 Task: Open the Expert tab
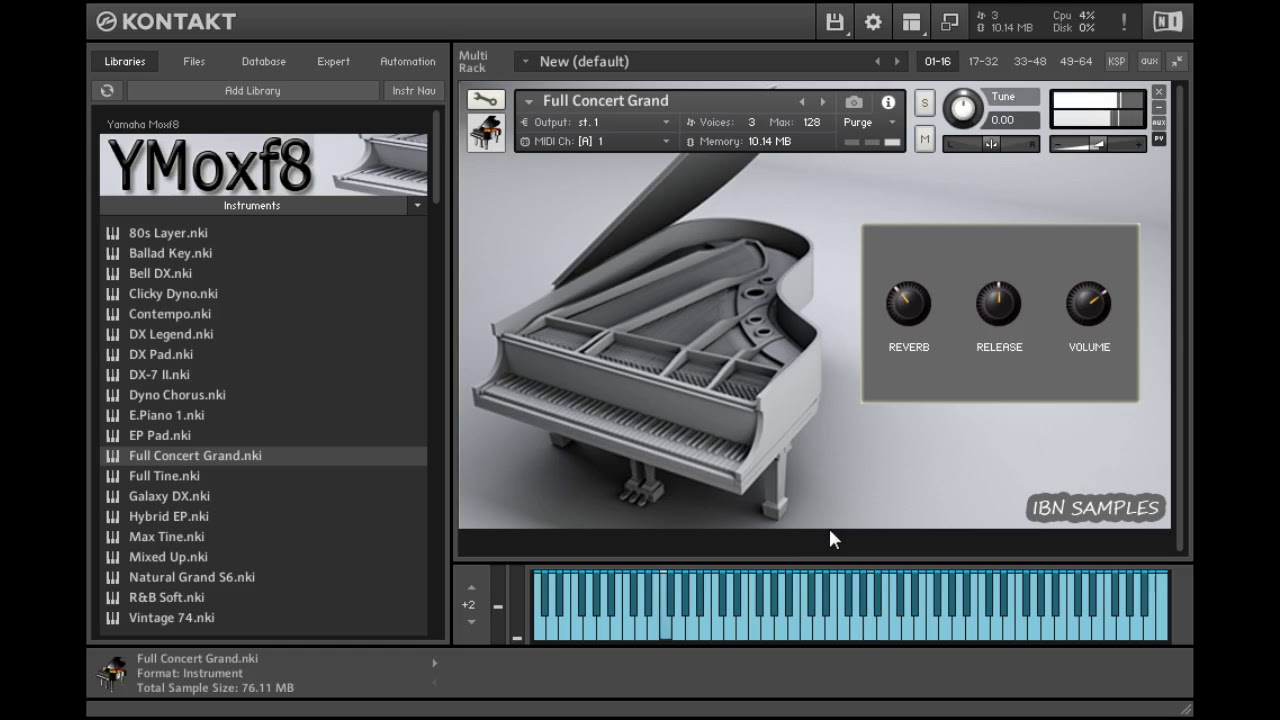pos(334,61)
